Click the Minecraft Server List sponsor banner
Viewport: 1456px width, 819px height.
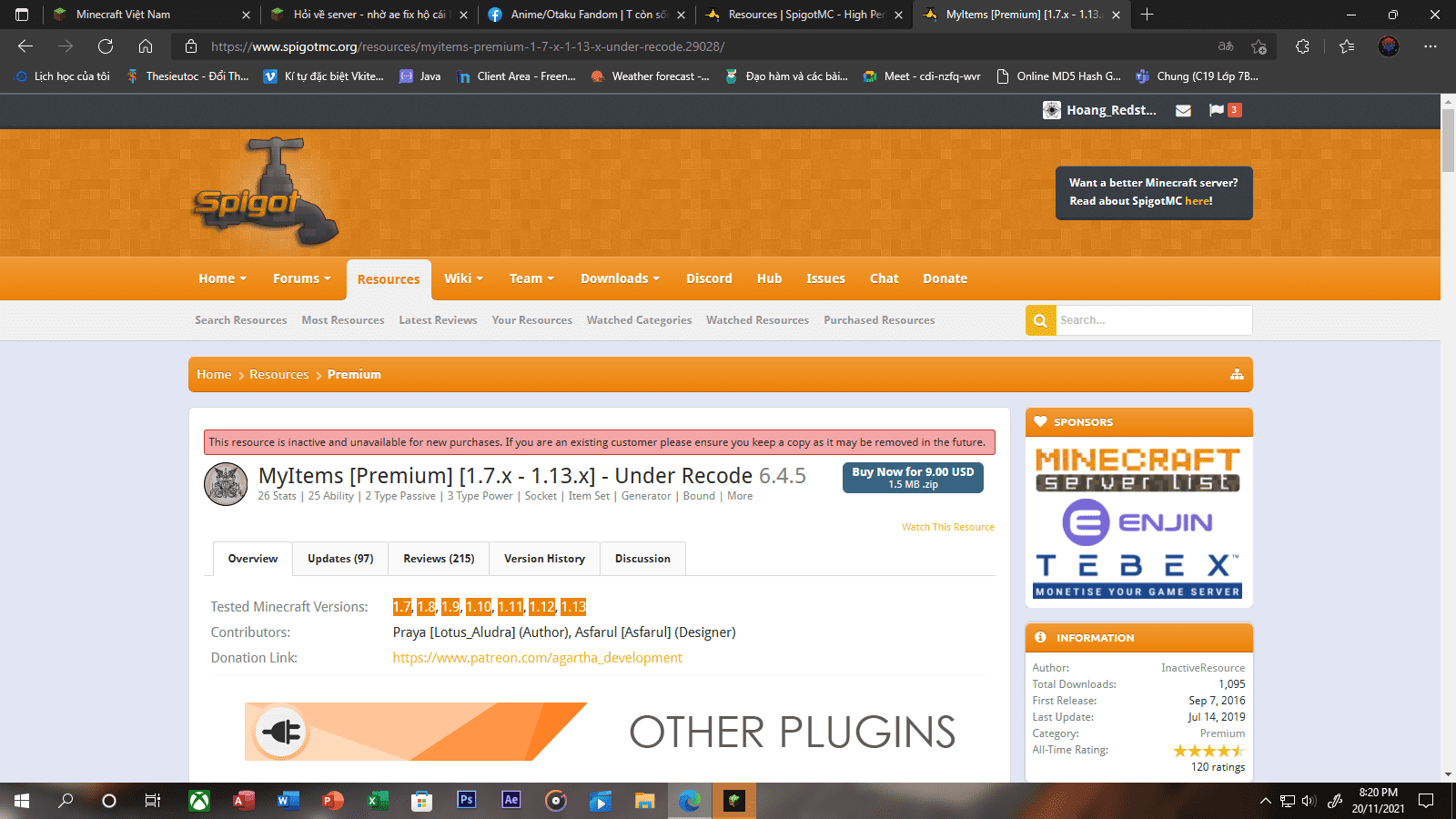(x=1138, y=470)
